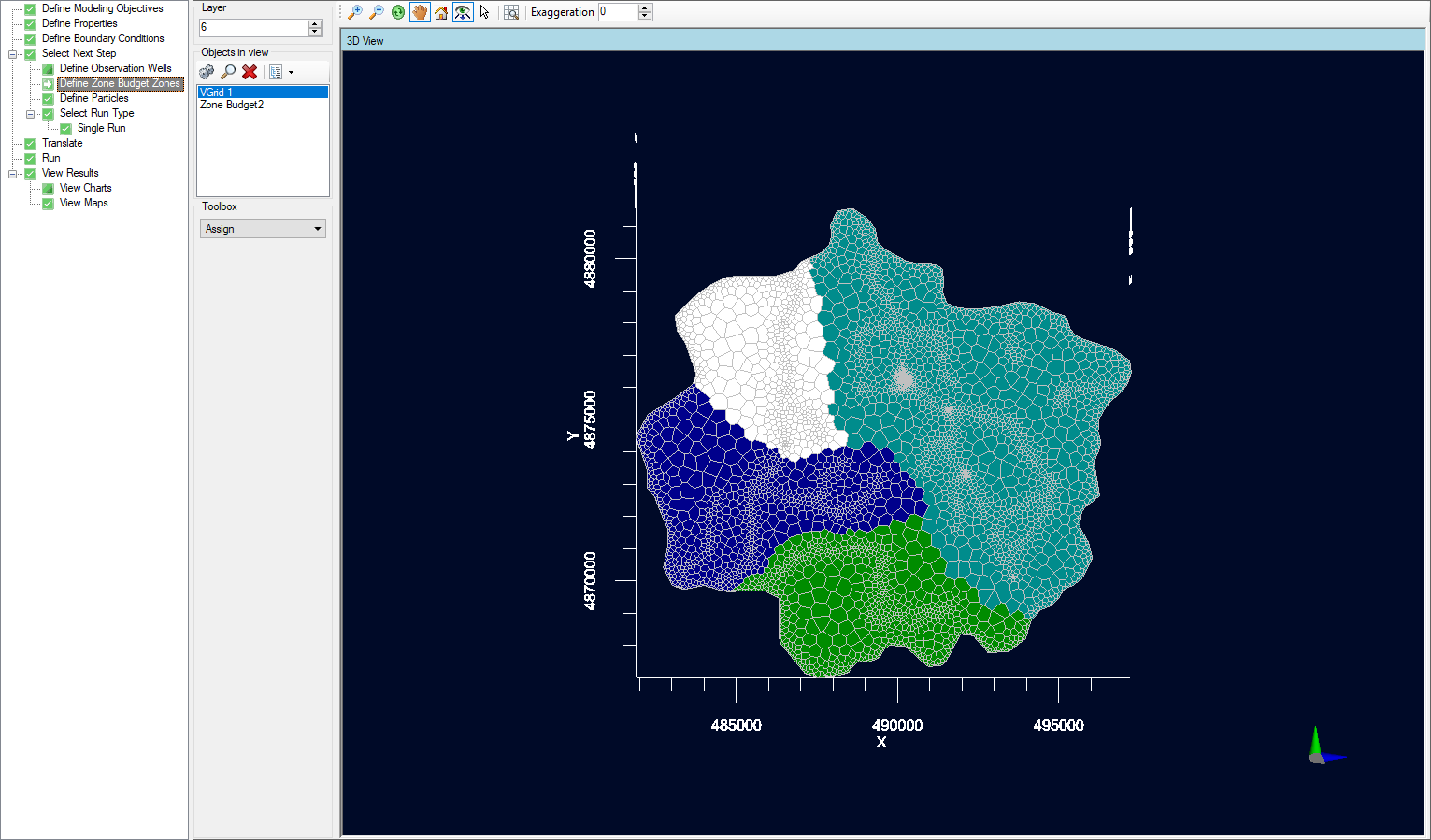Toggle the Single Run checkbox
This screenshot has width=1431, height=840.
pyautogui.click(x=65, y=128)
